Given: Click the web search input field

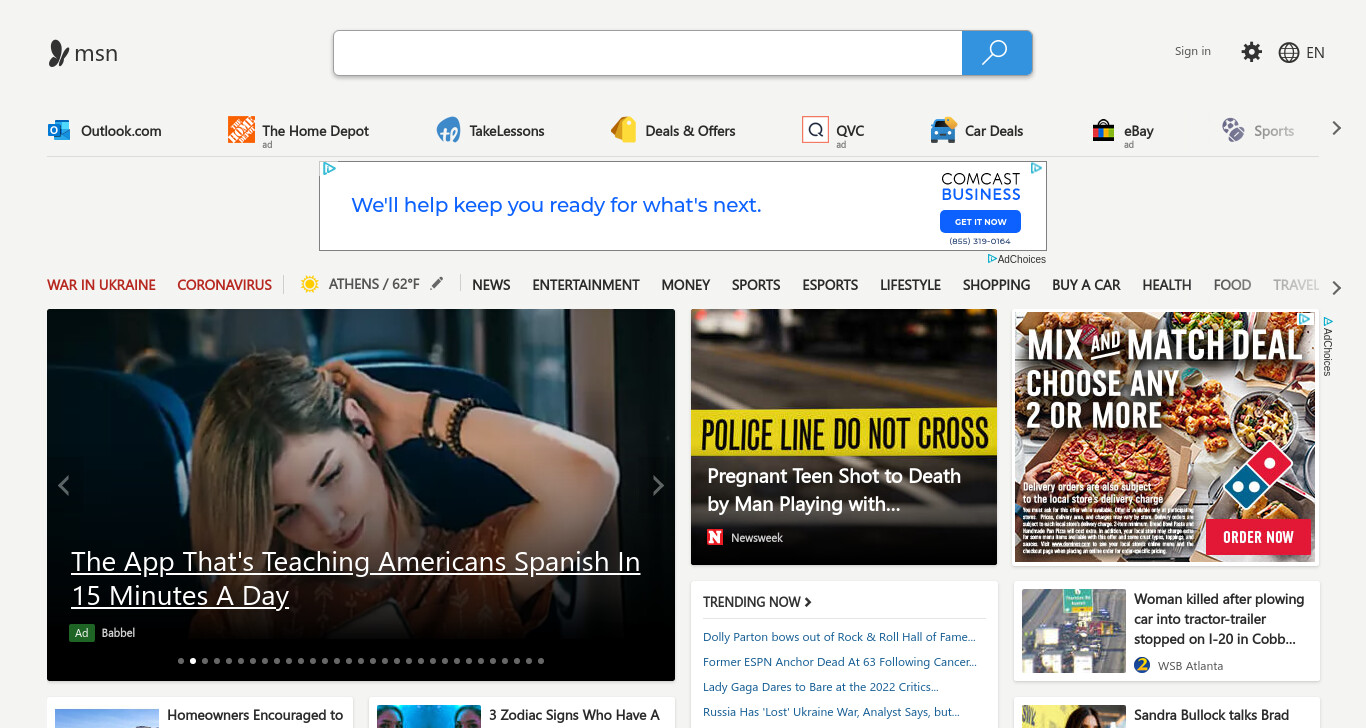Looking at the screenshot, I should click(648, 53).
